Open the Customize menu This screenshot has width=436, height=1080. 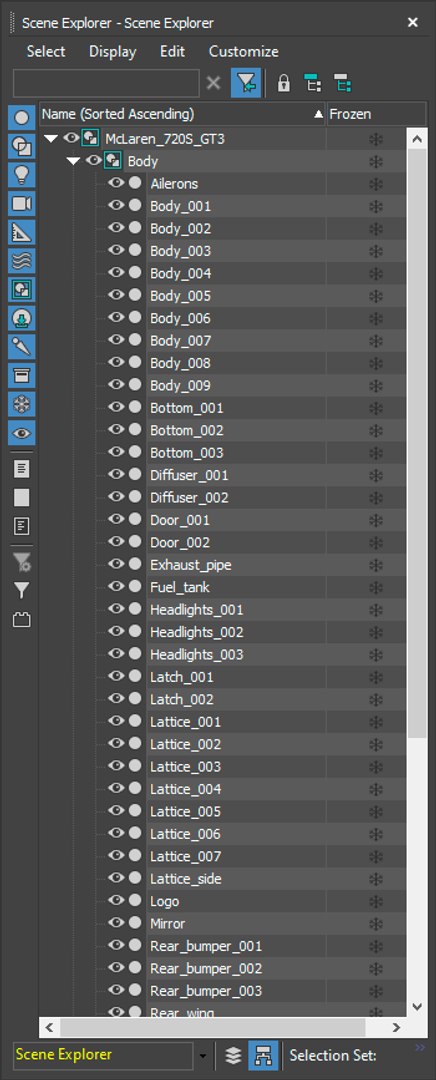[244, 52]
